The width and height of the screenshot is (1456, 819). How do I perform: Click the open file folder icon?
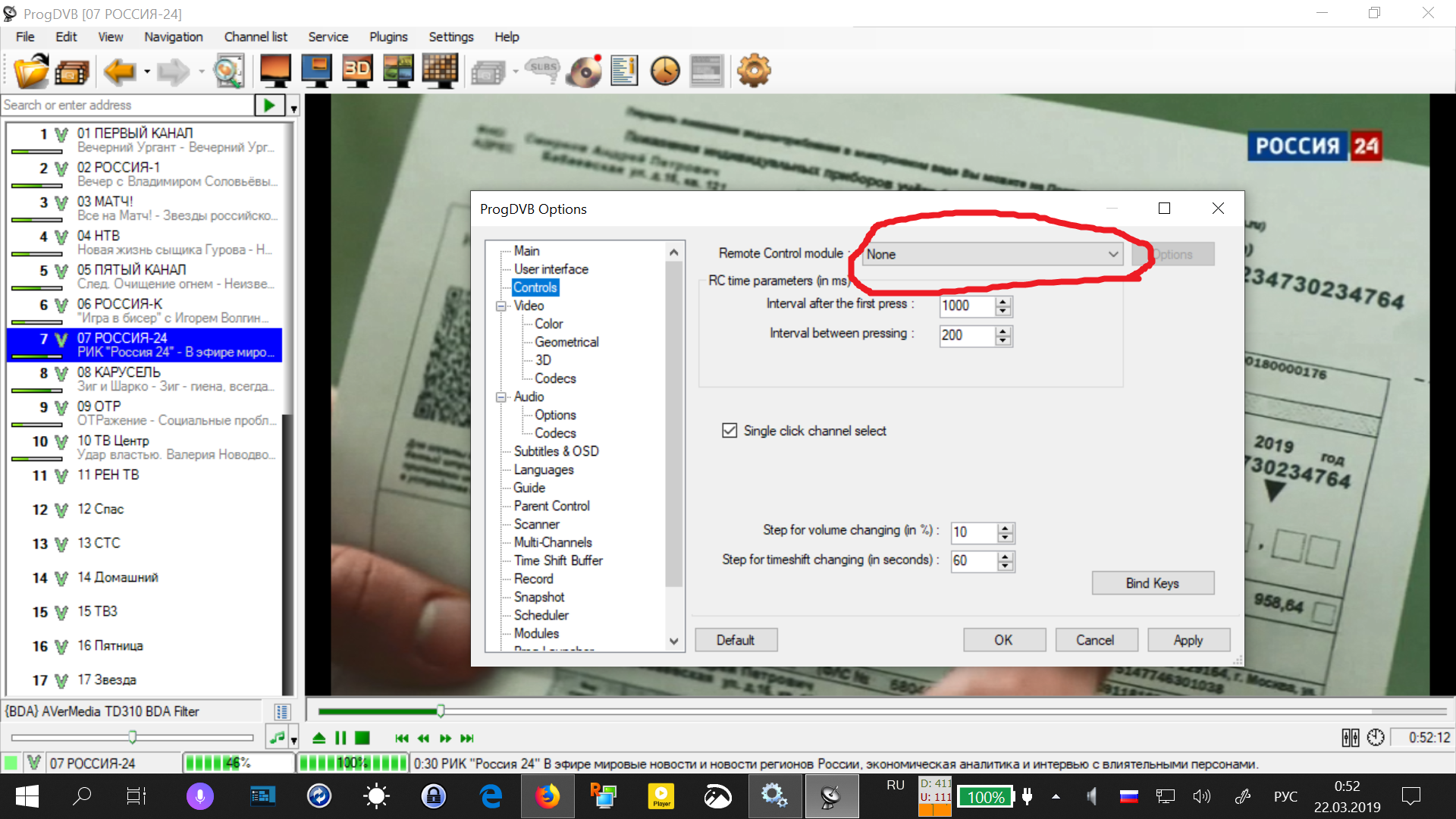[31, 71]
